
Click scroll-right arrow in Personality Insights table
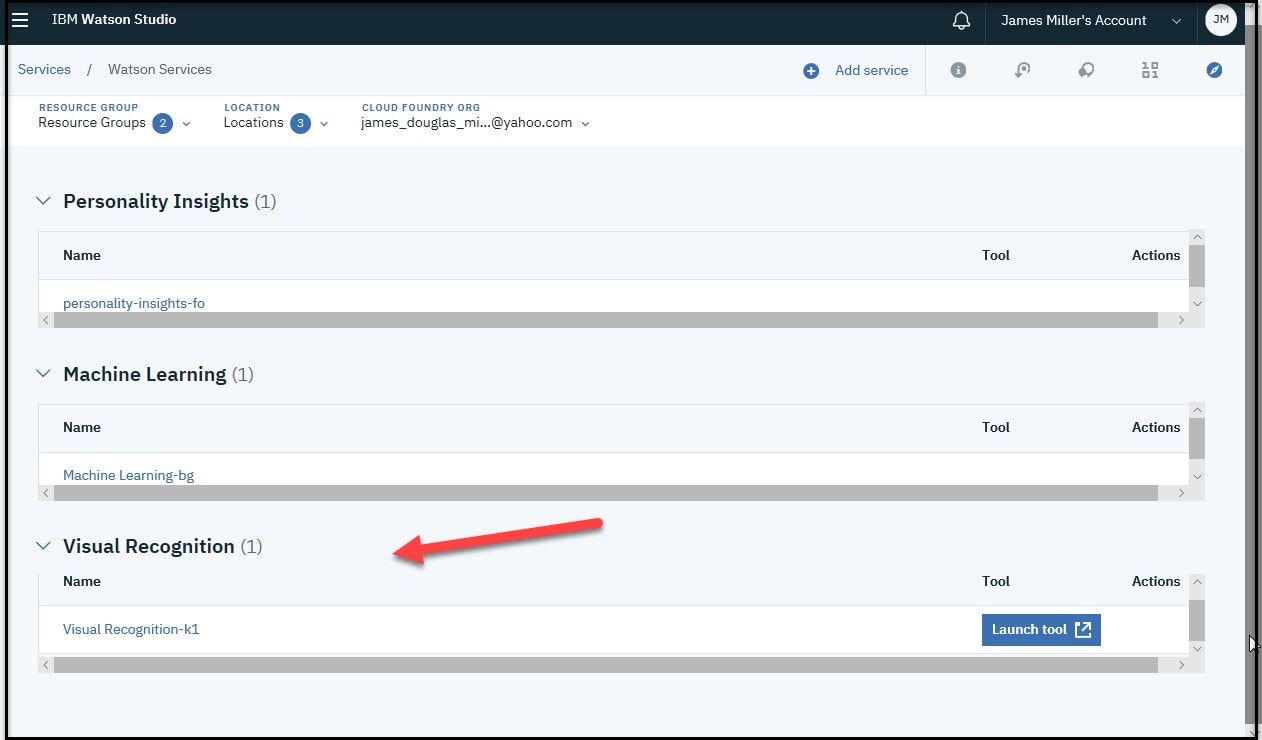click(1181, 320)
